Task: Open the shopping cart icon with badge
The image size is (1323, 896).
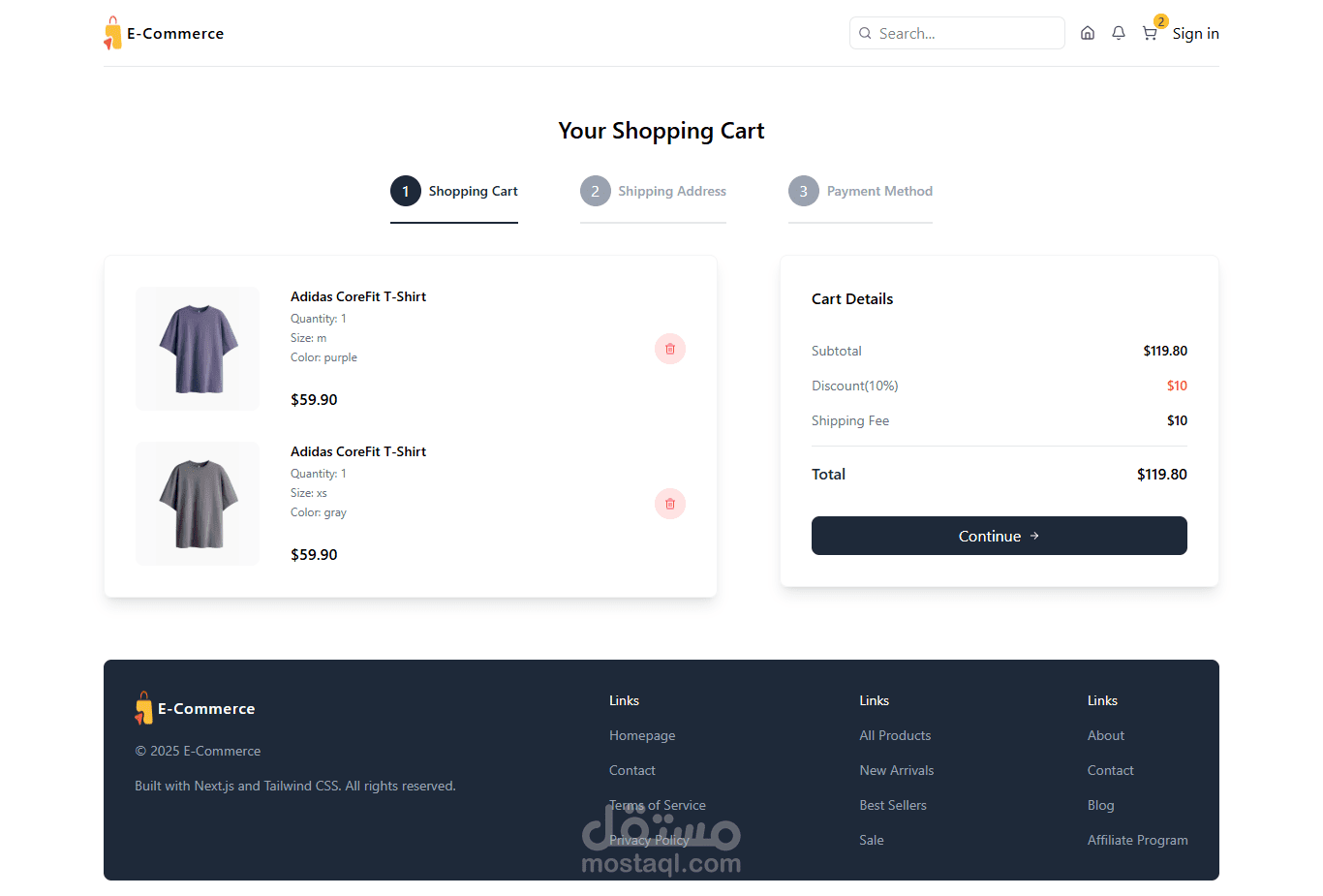Action: (1151, 32)
